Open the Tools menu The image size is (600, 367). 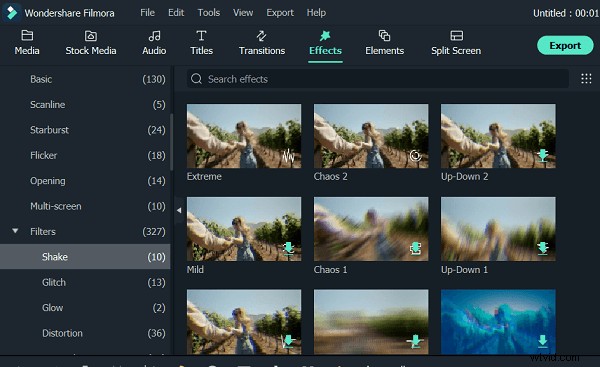[209, 13]
